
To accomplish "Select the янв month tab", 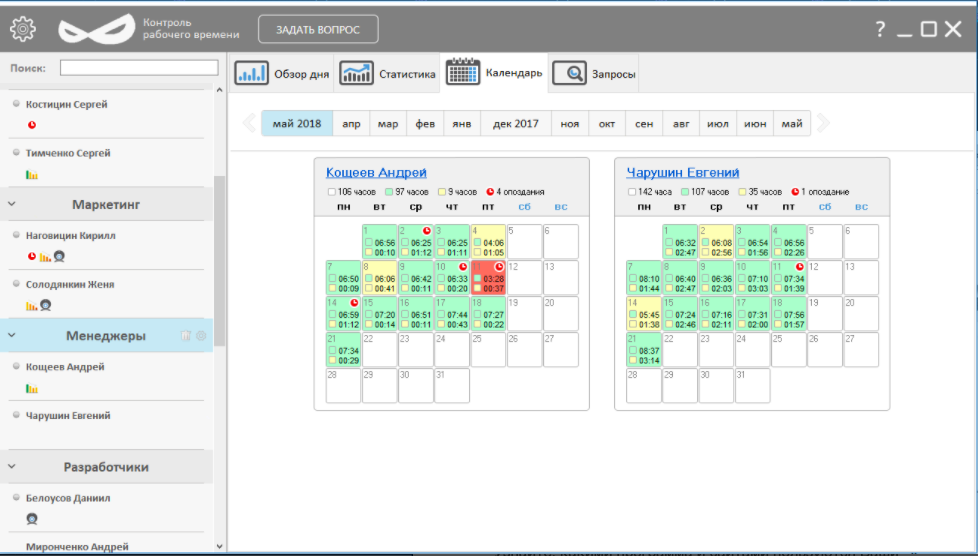I will pyautogui.click(x=462, y=124).
